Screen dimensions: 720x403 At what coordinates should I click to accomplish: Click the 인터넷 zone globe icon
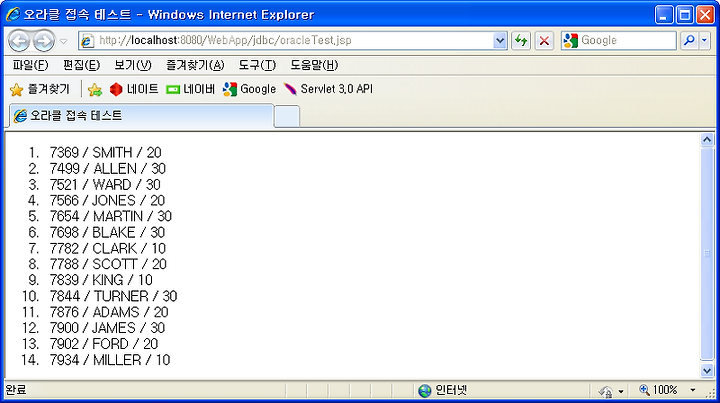click(425, 391)
